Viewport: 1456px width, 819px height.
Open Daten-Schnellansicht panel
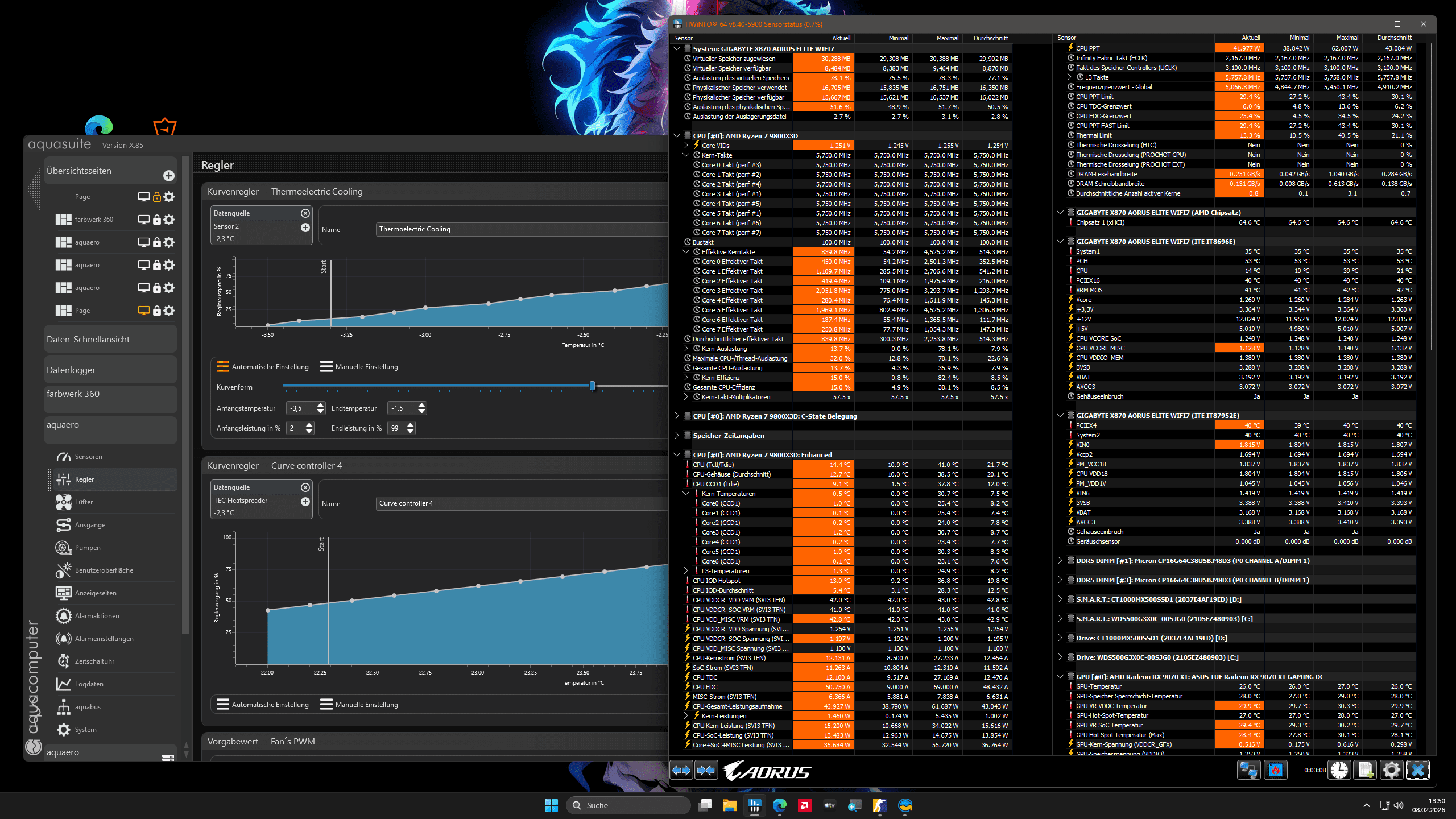point(88,340)
